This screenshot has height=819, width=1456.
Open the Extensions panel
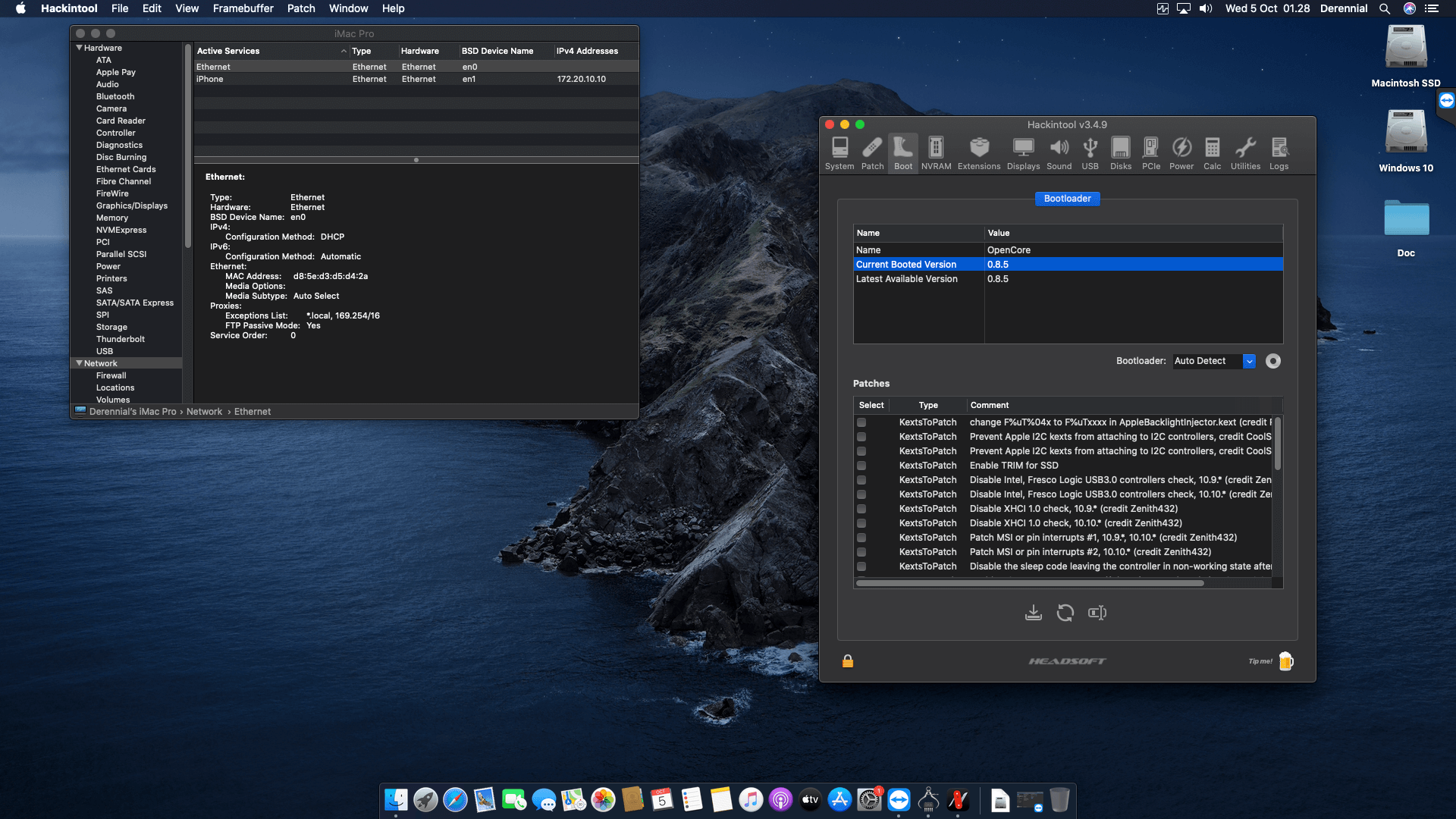click(978, 152)
